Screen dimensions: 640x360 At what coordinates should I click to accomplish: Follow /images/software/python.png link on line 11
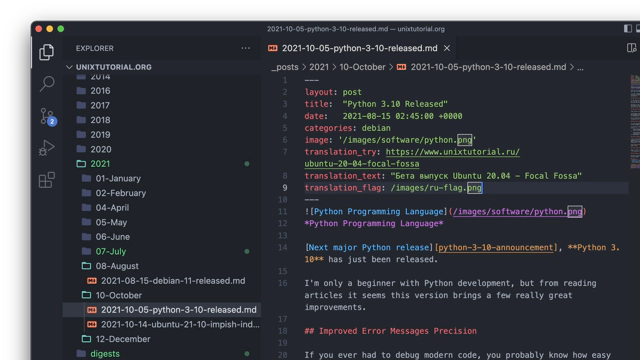518,211
